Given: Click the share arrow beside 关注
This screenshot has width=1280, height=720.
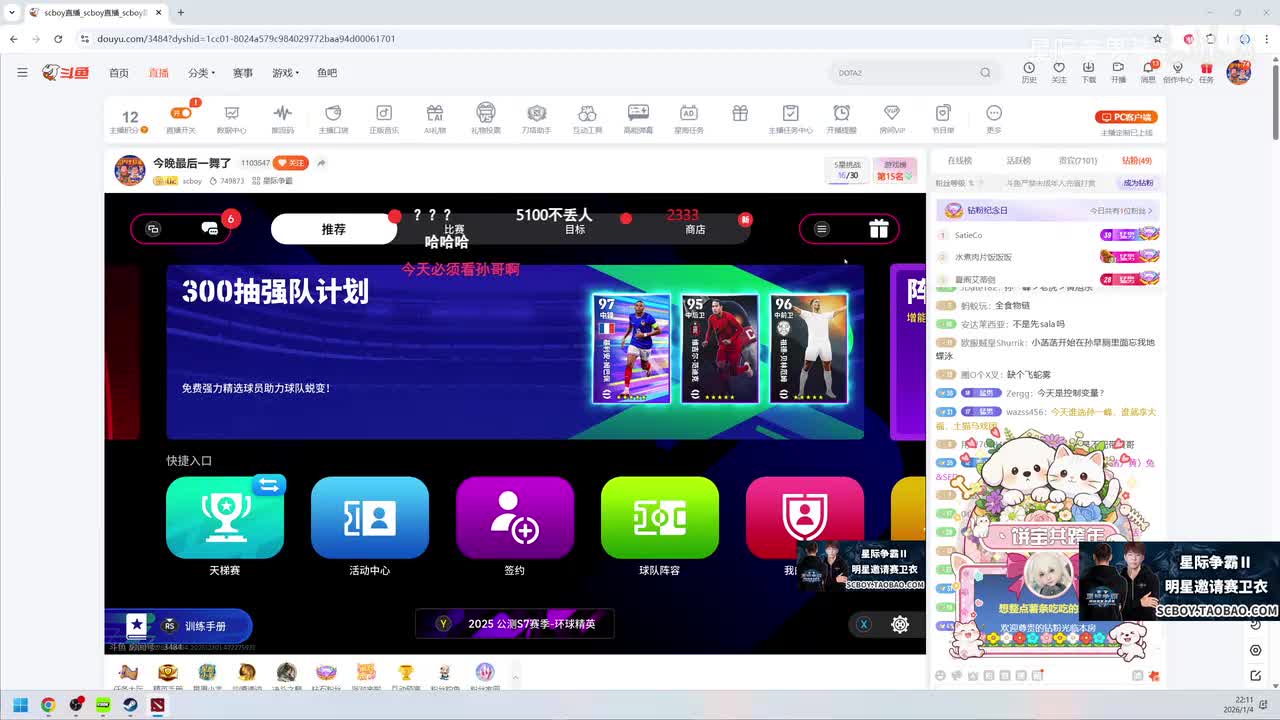Looking at the screenshot, I should tap(321, 163).
